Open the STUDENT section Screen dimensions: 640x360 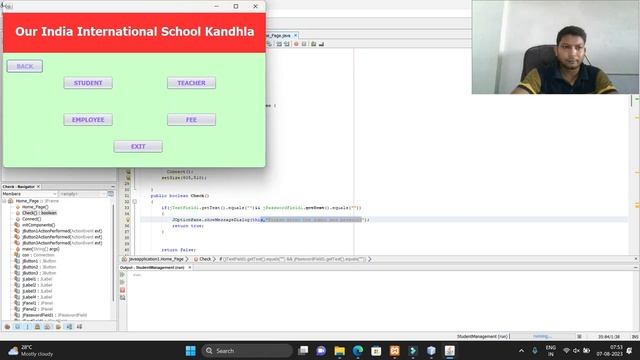coord(88,83)
